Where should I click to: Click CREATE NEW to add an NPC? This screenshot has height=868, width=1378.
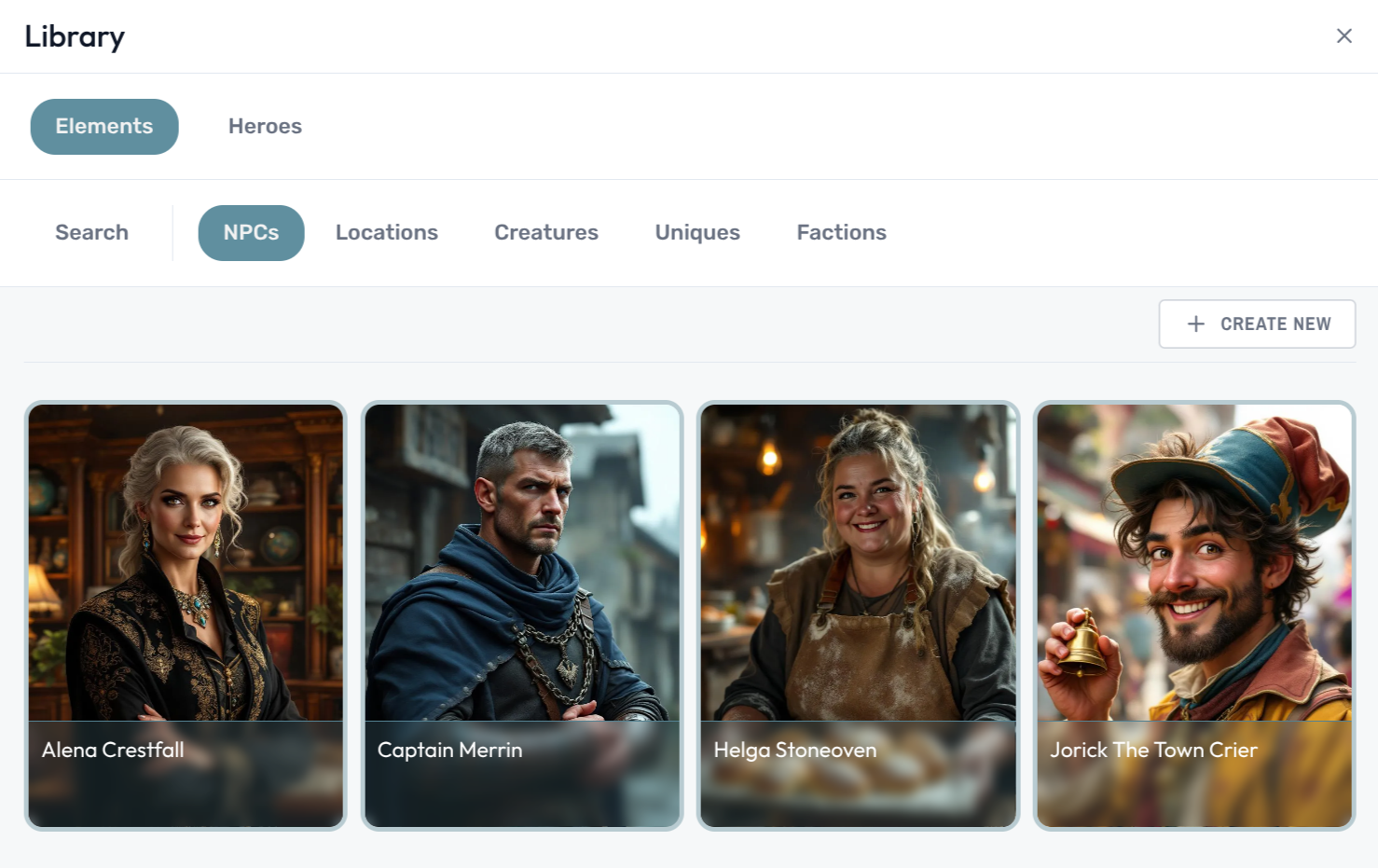[1257, 324]
